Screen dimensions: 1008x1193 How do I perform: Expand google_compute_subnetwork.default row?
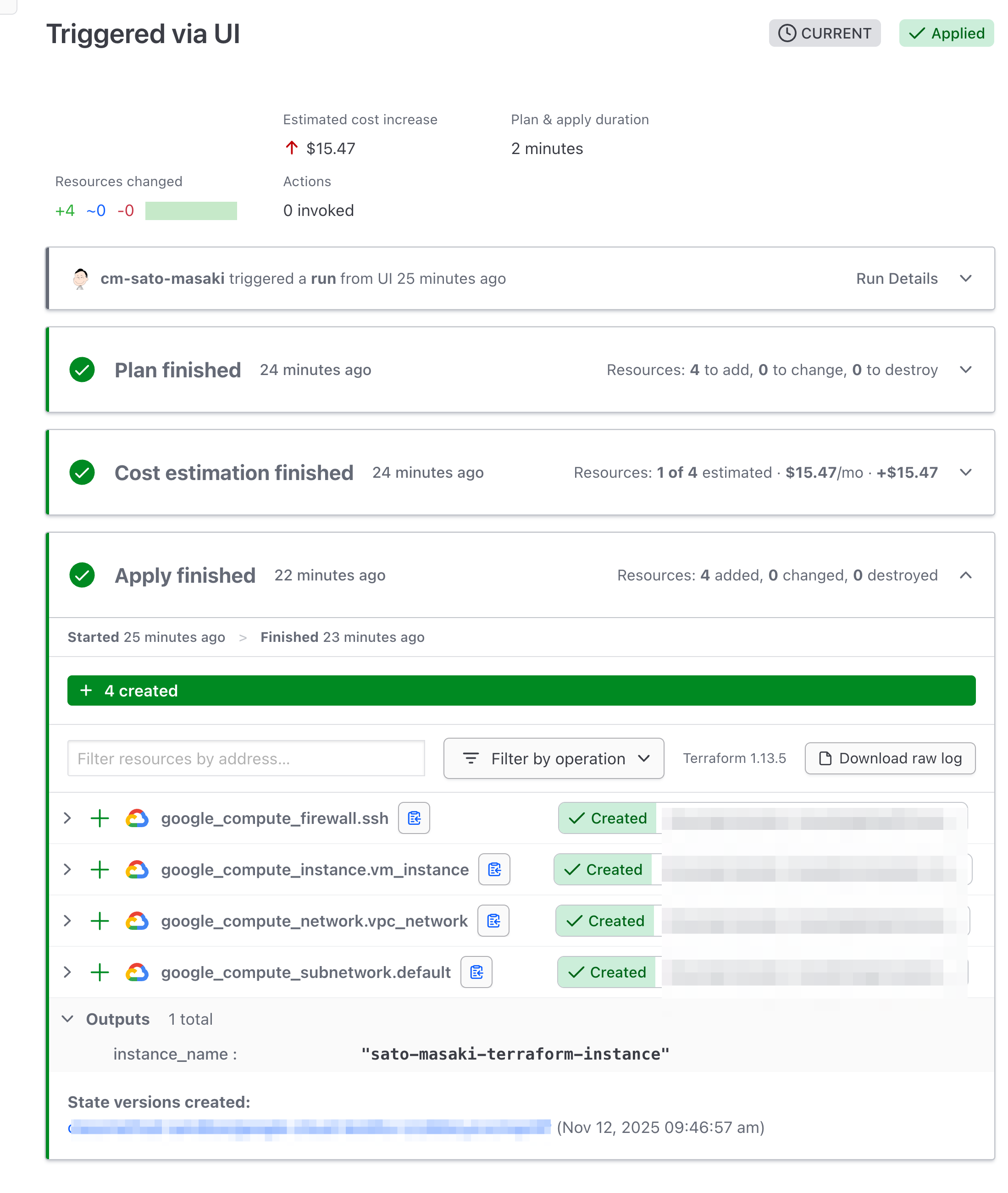(x=67, y=972)
